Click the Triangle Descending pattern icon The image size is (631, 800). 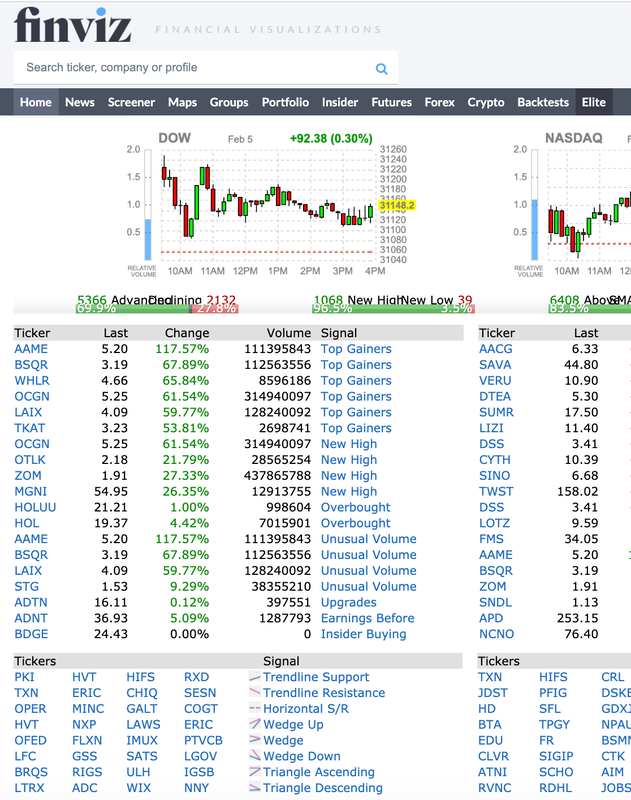[x=255, y=788]
